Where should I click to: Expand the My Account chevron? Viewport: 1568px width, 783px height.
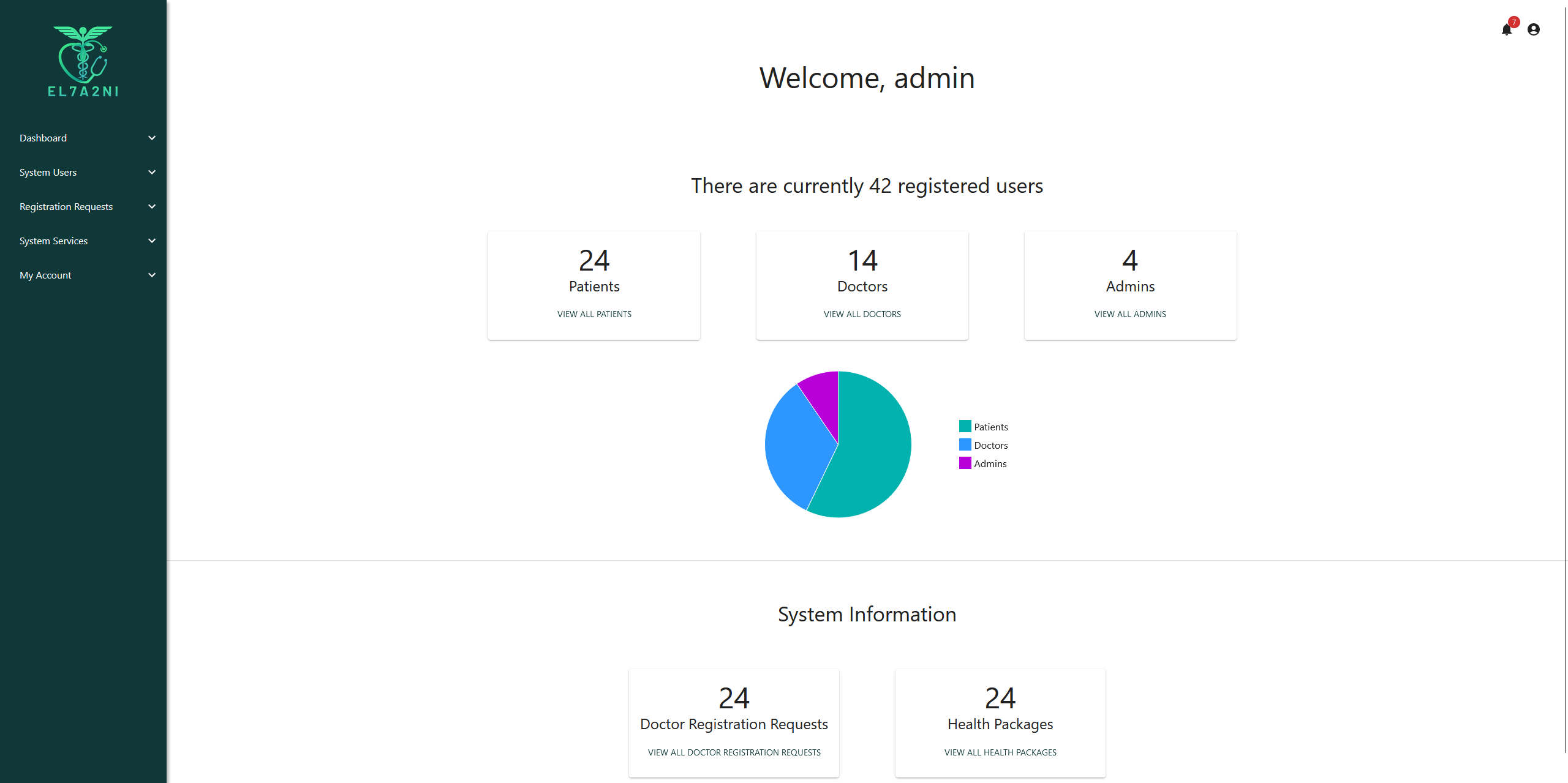(x=152, y=275)
